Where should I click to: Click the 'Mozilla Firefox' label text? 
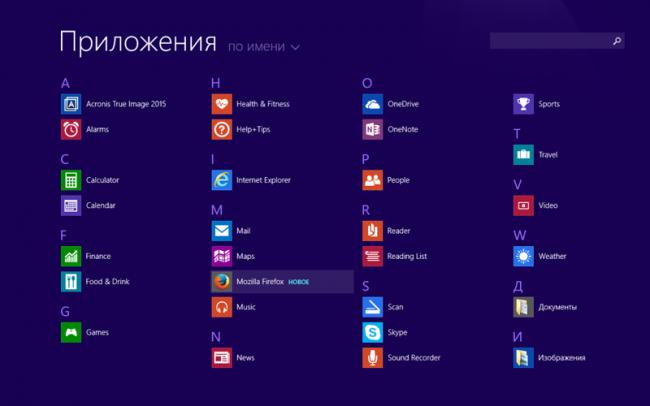[x=260, y=282]
